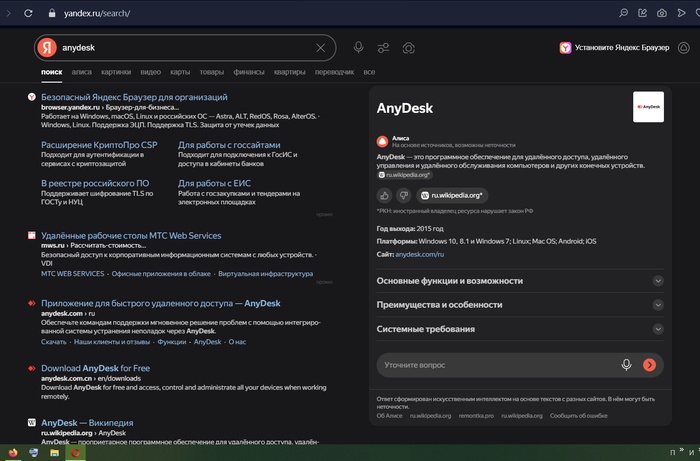Switch to the видео tab
Screen dimensions: 700x461
click(150, 72)
